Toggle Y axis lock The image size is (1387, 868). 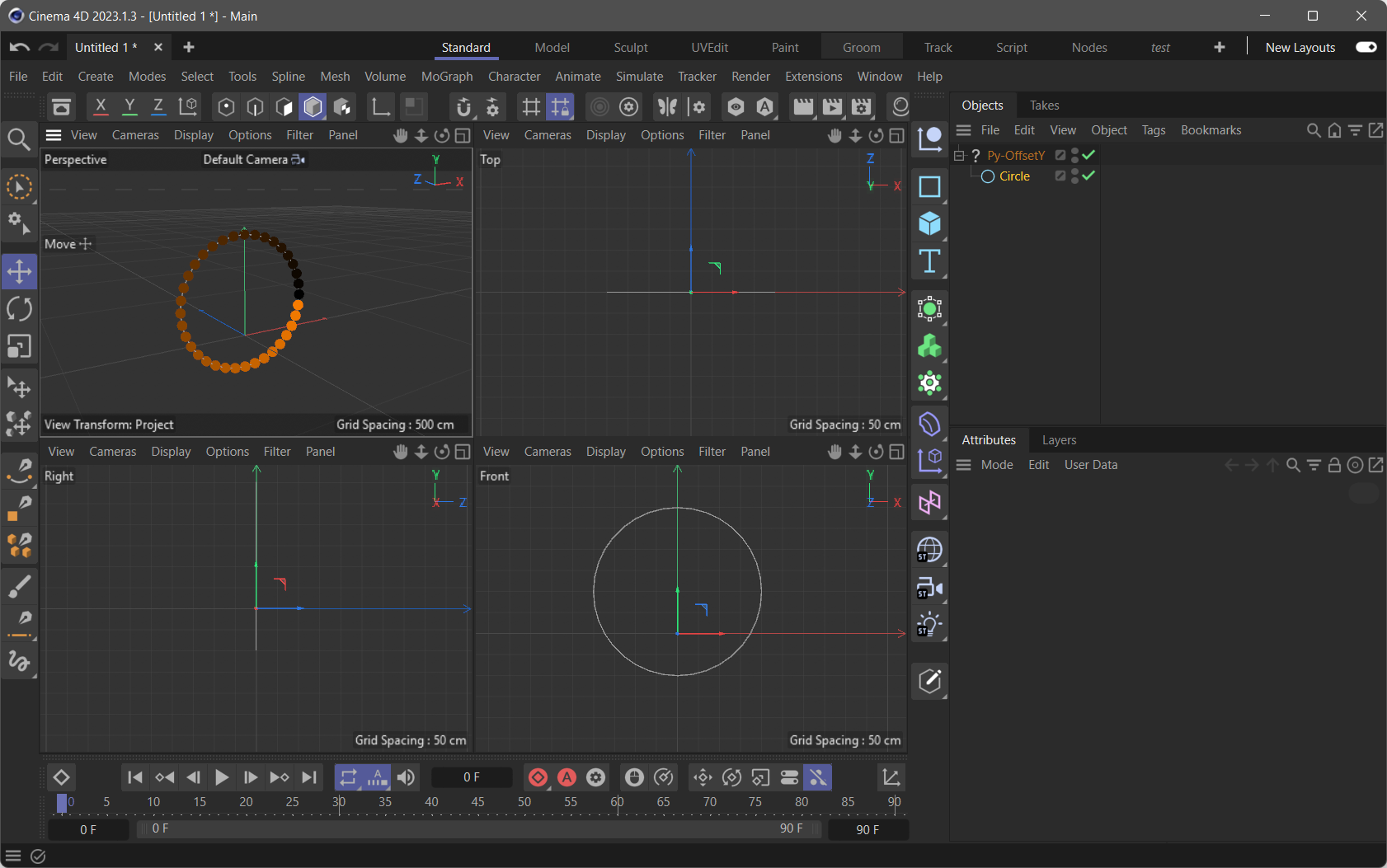coord(129,106)
